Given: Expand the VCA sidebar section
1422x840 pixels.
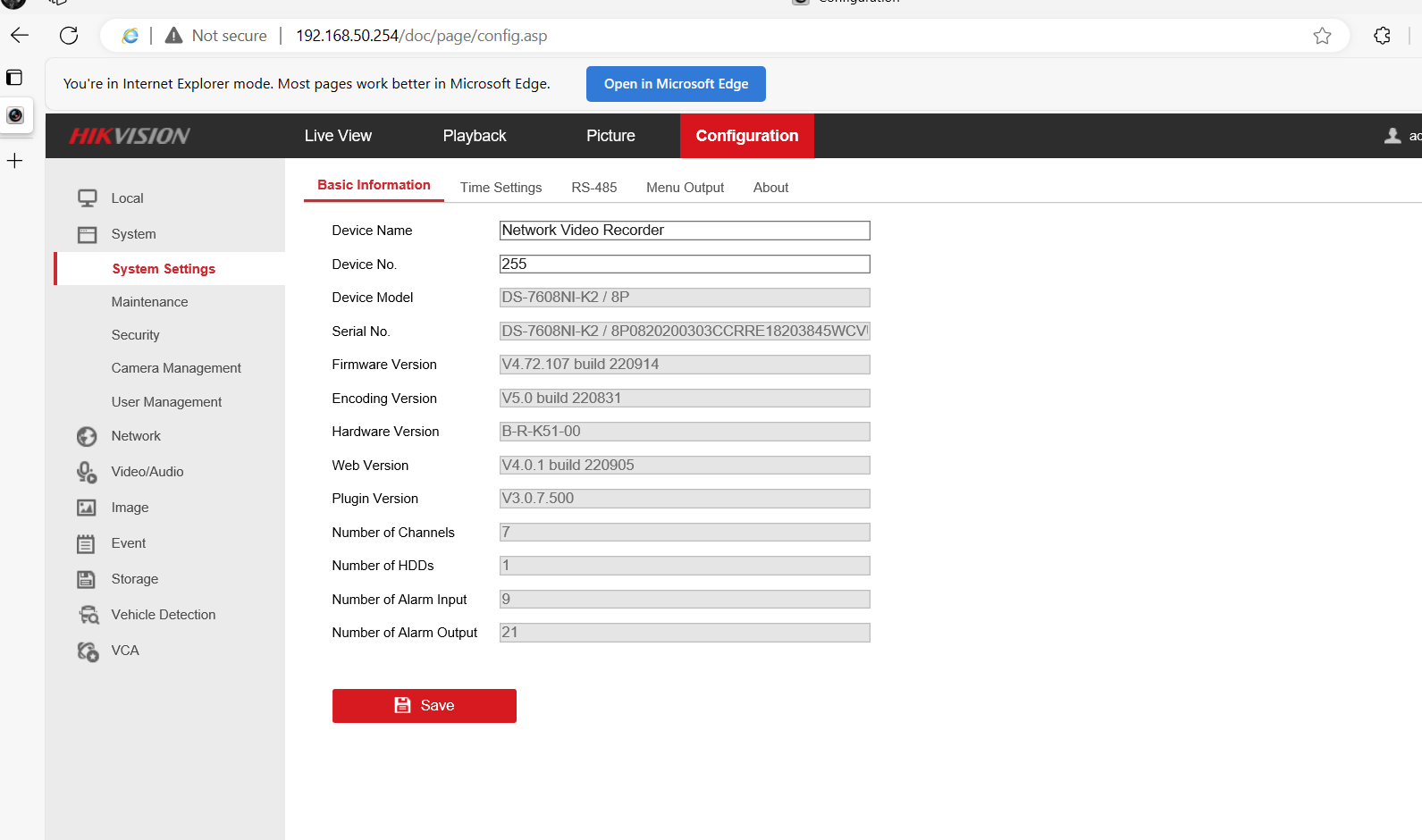Looking at the screenshot, I should tap(125, 651).
